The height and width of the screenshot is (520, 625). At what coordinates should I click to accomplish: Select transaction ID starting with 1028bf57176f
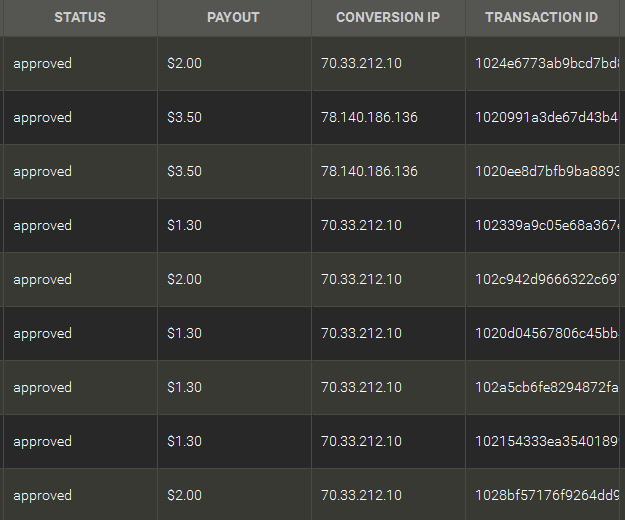point(548,496)
